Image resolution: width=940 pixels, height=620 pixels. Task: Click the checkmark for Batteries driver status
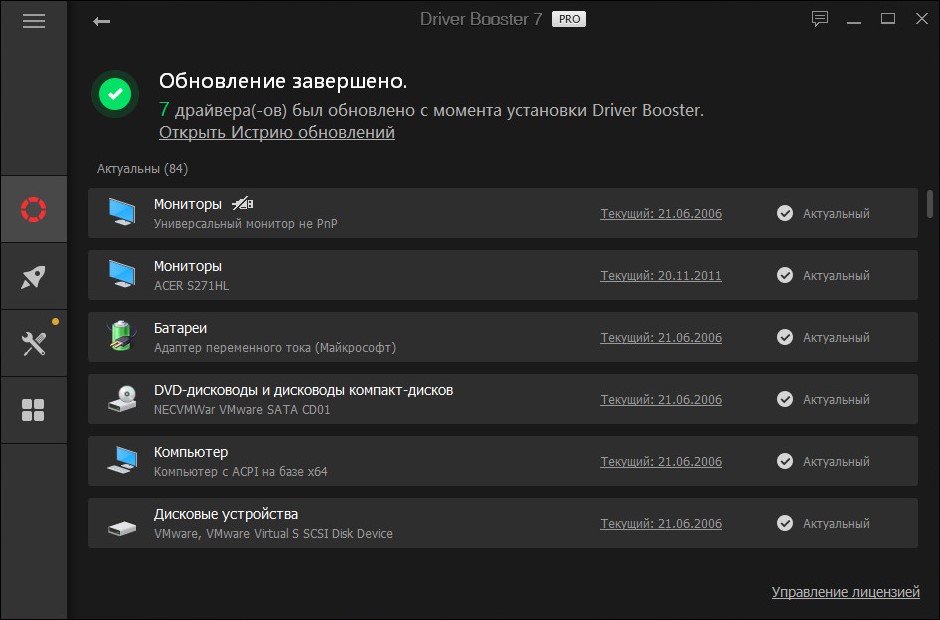785,337
